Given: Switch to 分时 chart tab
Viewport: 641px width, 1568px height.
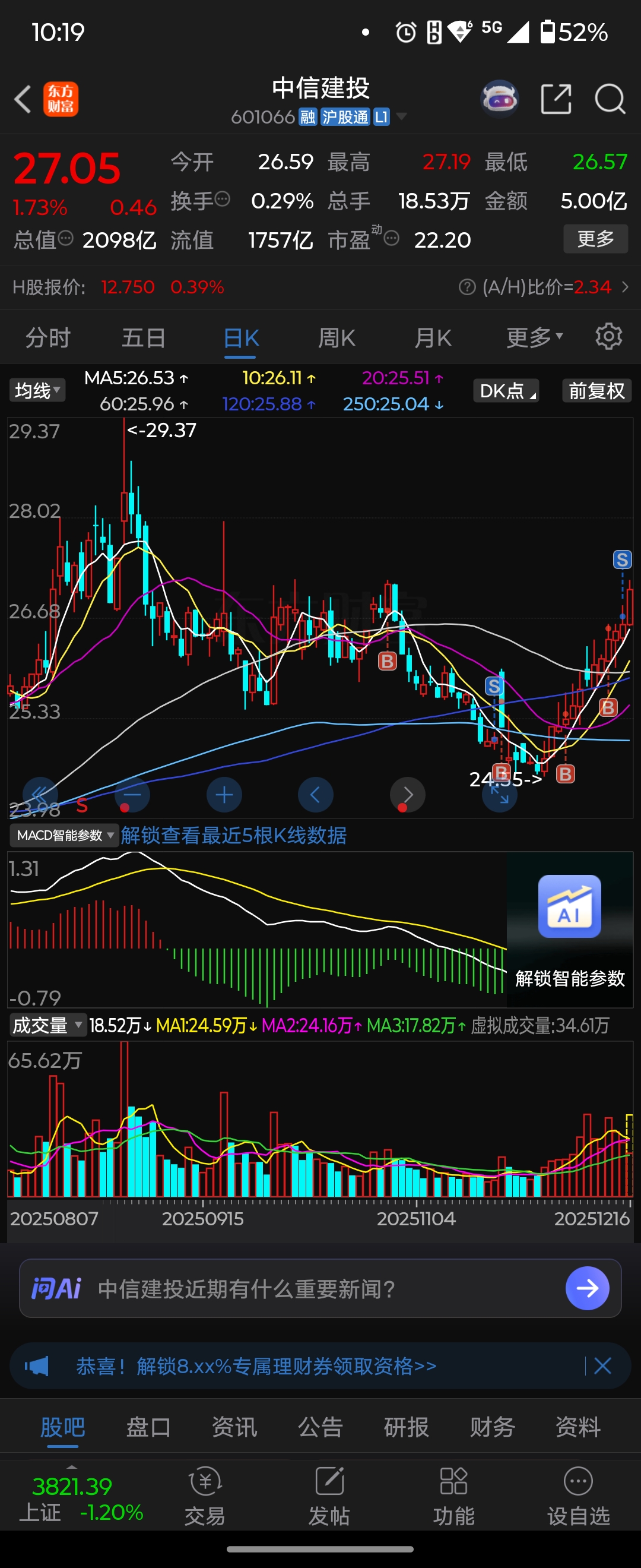Looking at the screenshot, I should click(48, 337).
